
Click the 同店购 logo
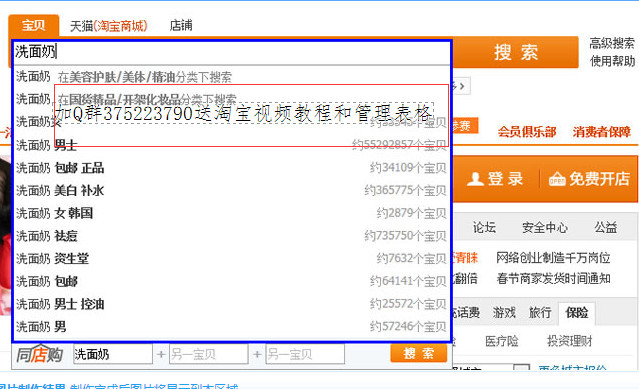click(x=40, y=354)
